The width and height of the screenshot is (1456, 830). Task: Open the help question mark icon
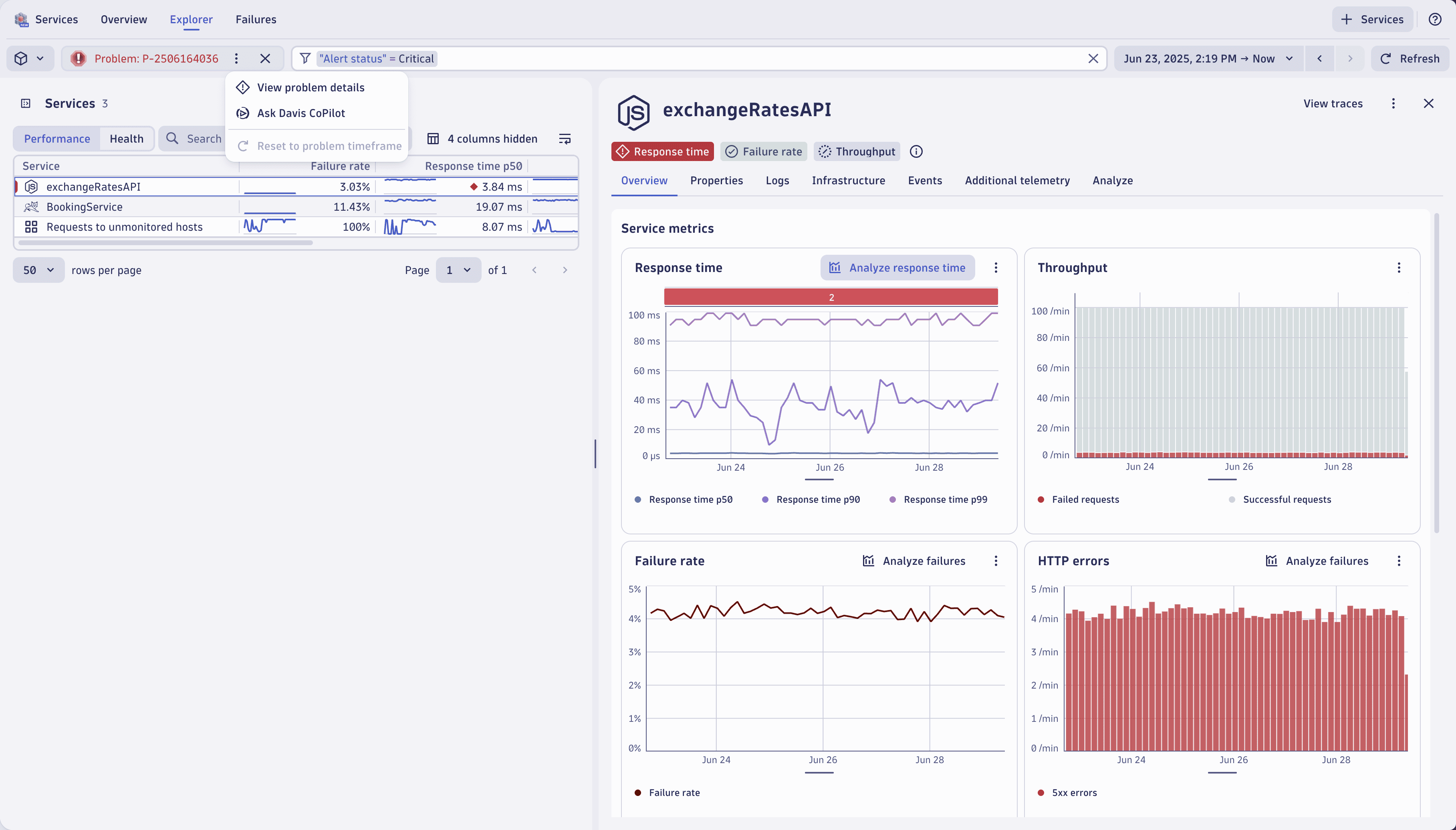click(1435, 19)
